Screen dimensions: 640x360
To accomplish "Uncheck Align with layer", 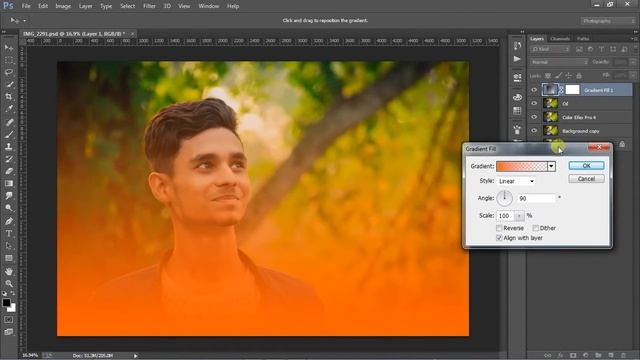I will pyautogui.click(x=499, y=238).
